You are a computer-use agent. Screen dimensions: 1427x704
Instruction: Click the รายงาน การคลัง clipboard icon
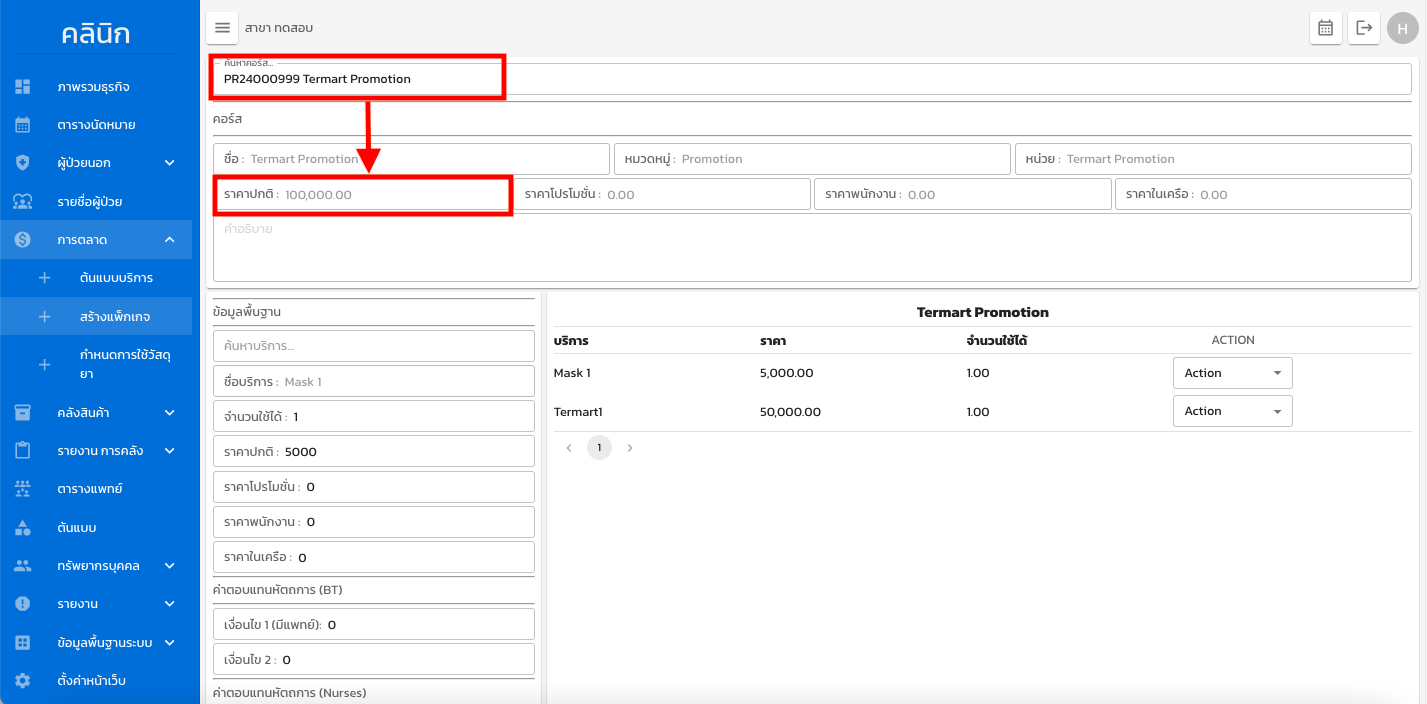click(23, 451)
